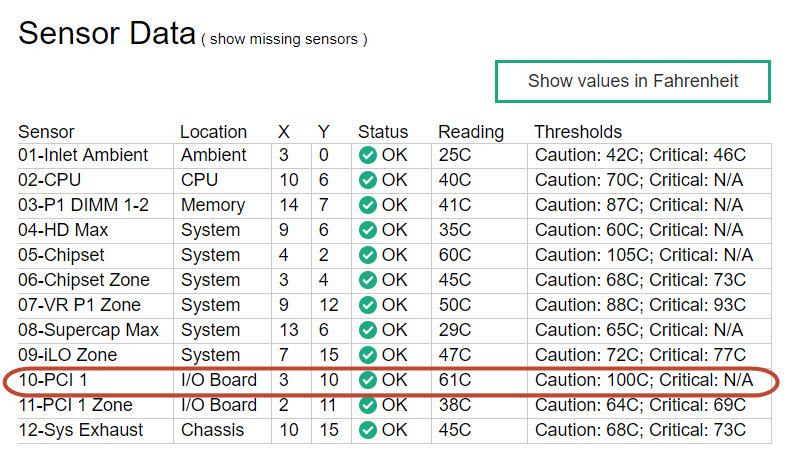Screen dimensions: 789x463
Task: Click the status check icon for 05-Chipset
Action: (367, 256)
